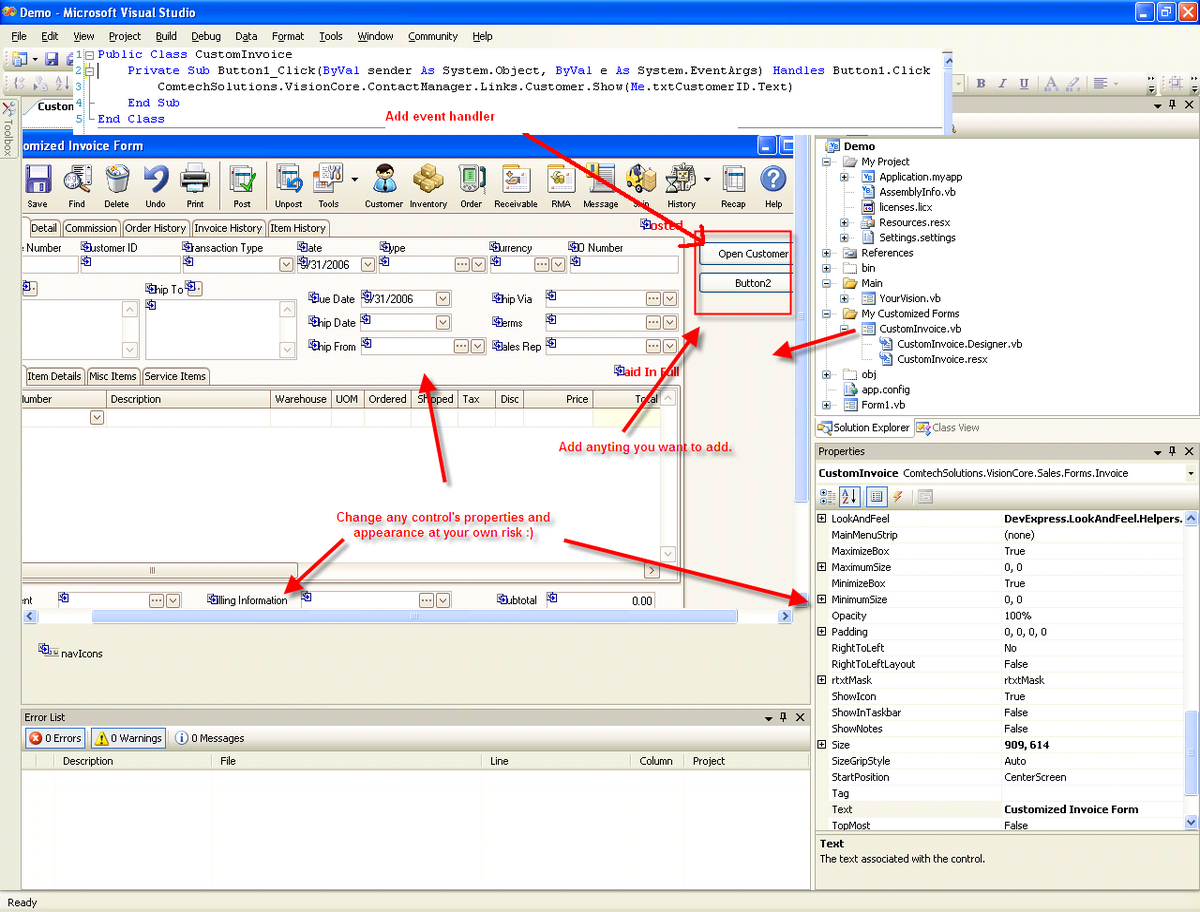Image resolution: width=1200 pixels, height=912 pixels.
Task: Toggle Alphabetical sort in Properties panel
Action: point(849,496)
